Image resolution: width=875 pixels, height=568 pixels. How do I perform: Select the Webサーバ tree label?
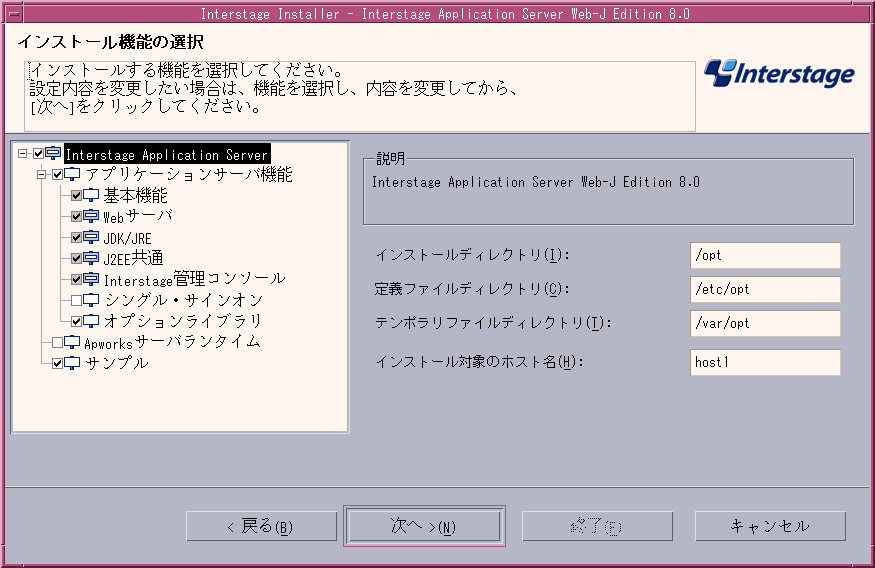point(138,216)
